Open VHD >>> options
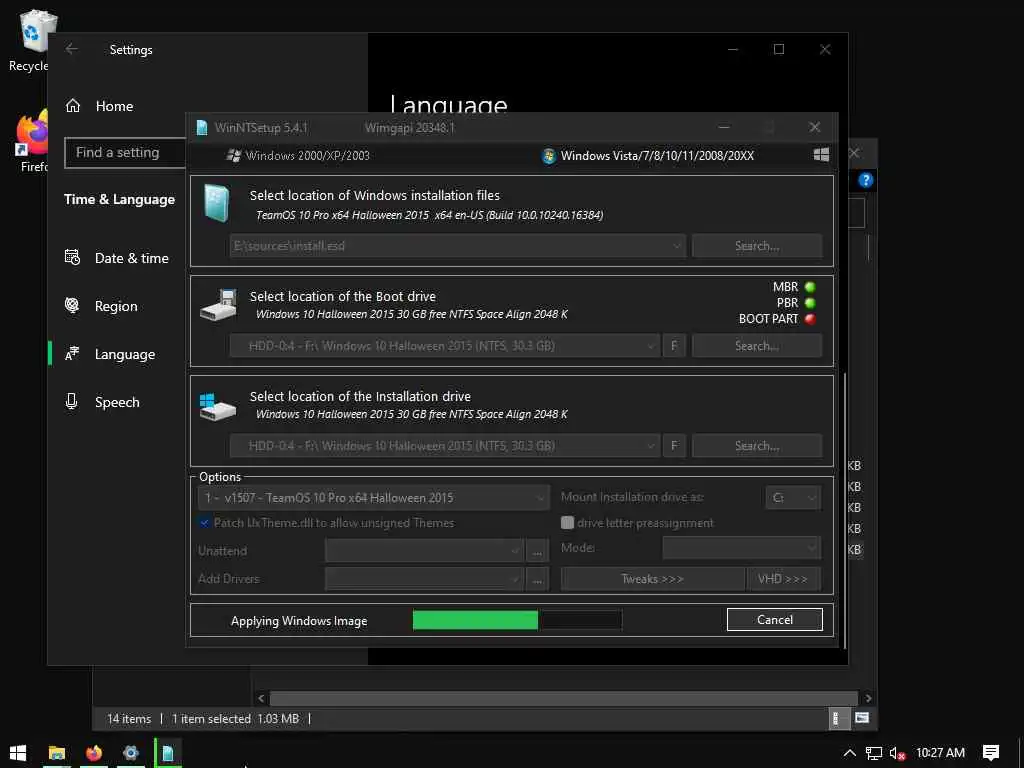Viewport: 1024px width, 768px height. coord(783,579)
